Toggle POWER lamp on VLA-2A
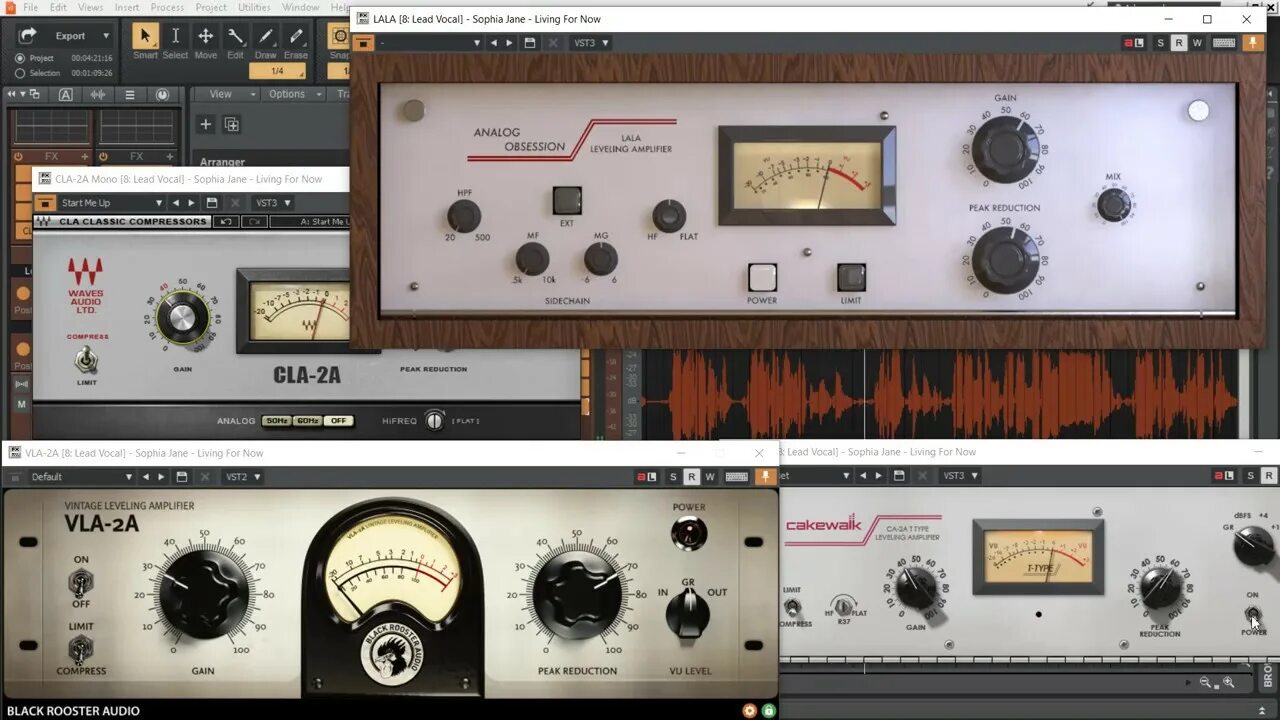Image resolution: width=1280 pixels, height=720 pixels. click(688, 534)
